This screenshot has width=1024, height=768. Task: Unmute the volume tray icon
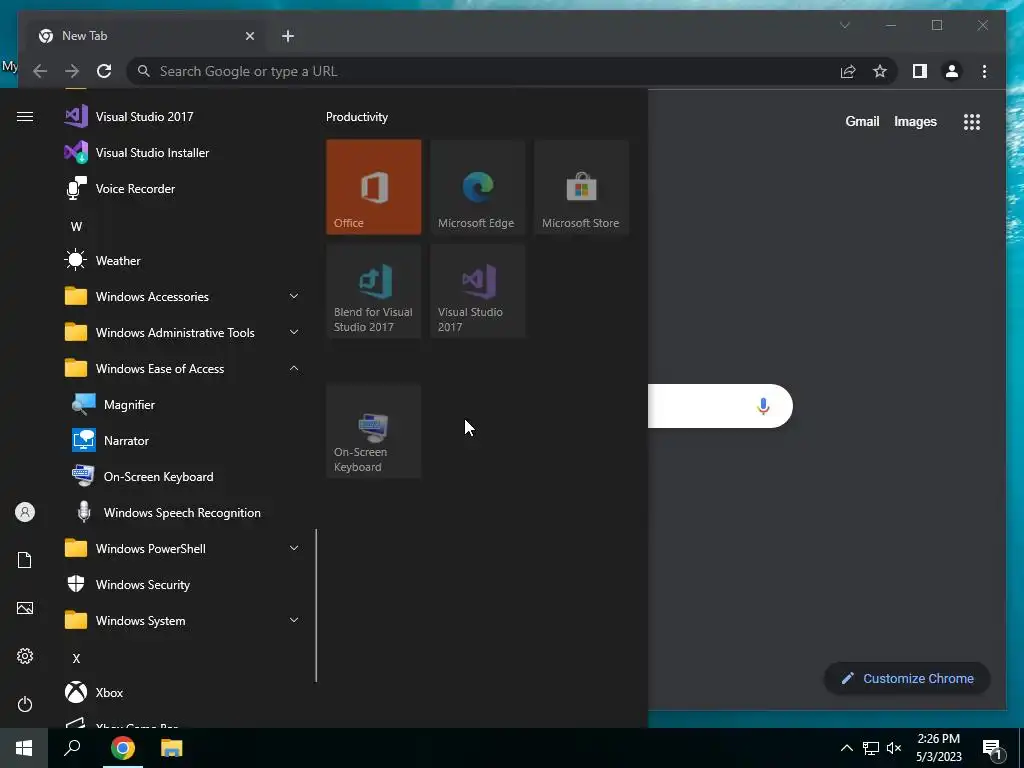click(x=894, y=748)
